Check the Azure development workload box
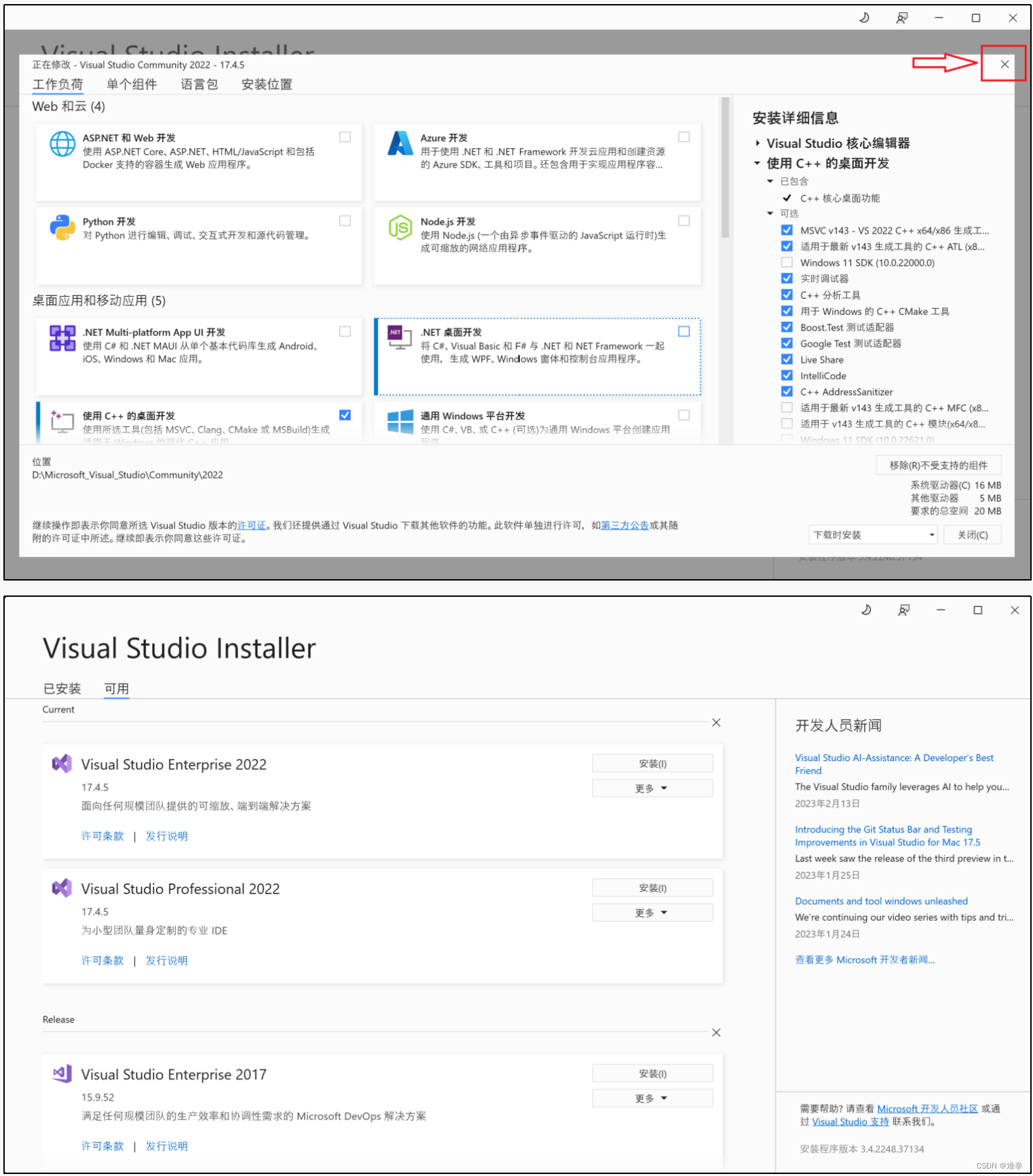The width and height of the screenshot is (1033, 1176). point(683,137)
